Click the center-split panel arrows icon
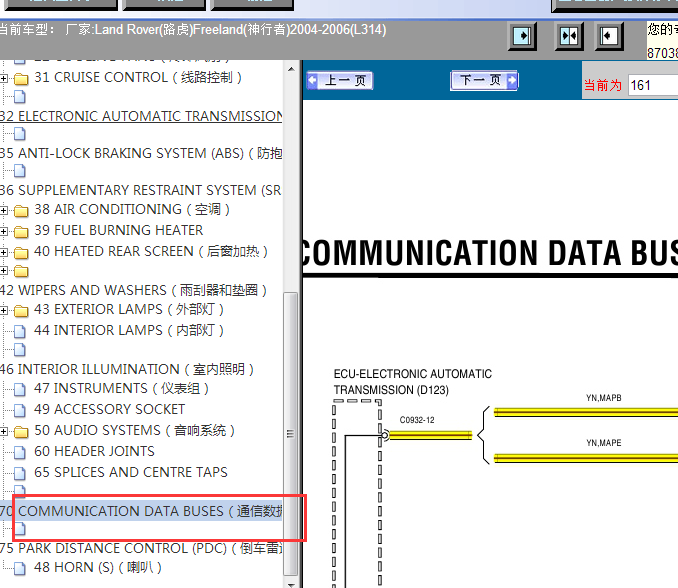 (x=569, y=36)
